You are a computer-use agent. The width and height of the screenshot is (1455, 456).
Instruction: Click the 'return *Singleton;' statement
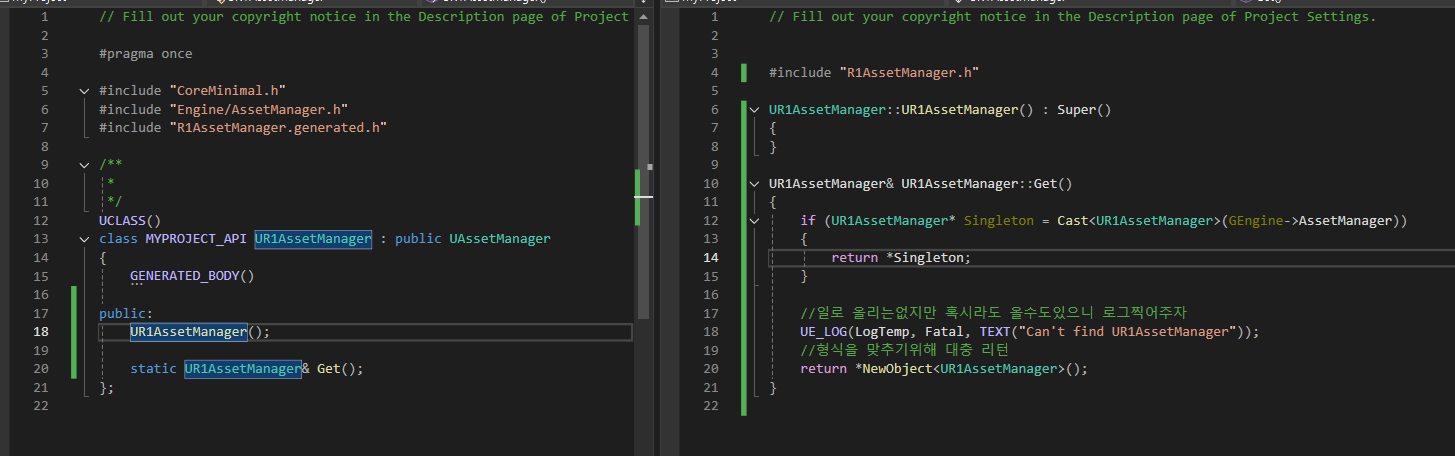click(x=901, y=258)
